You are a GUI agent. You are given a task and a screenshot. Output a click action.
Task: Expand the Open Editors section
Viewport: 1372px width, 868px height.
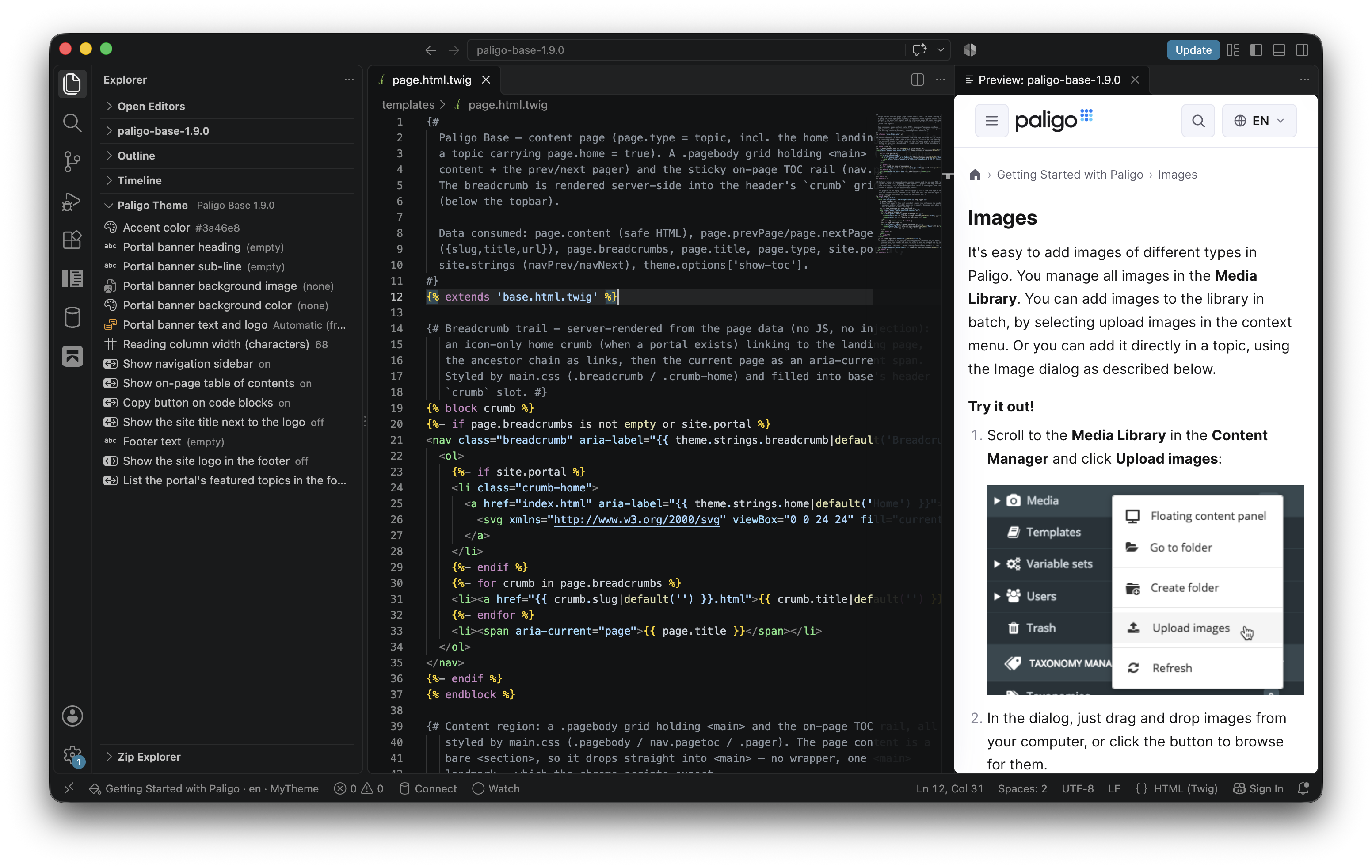(x=228, y=106)
